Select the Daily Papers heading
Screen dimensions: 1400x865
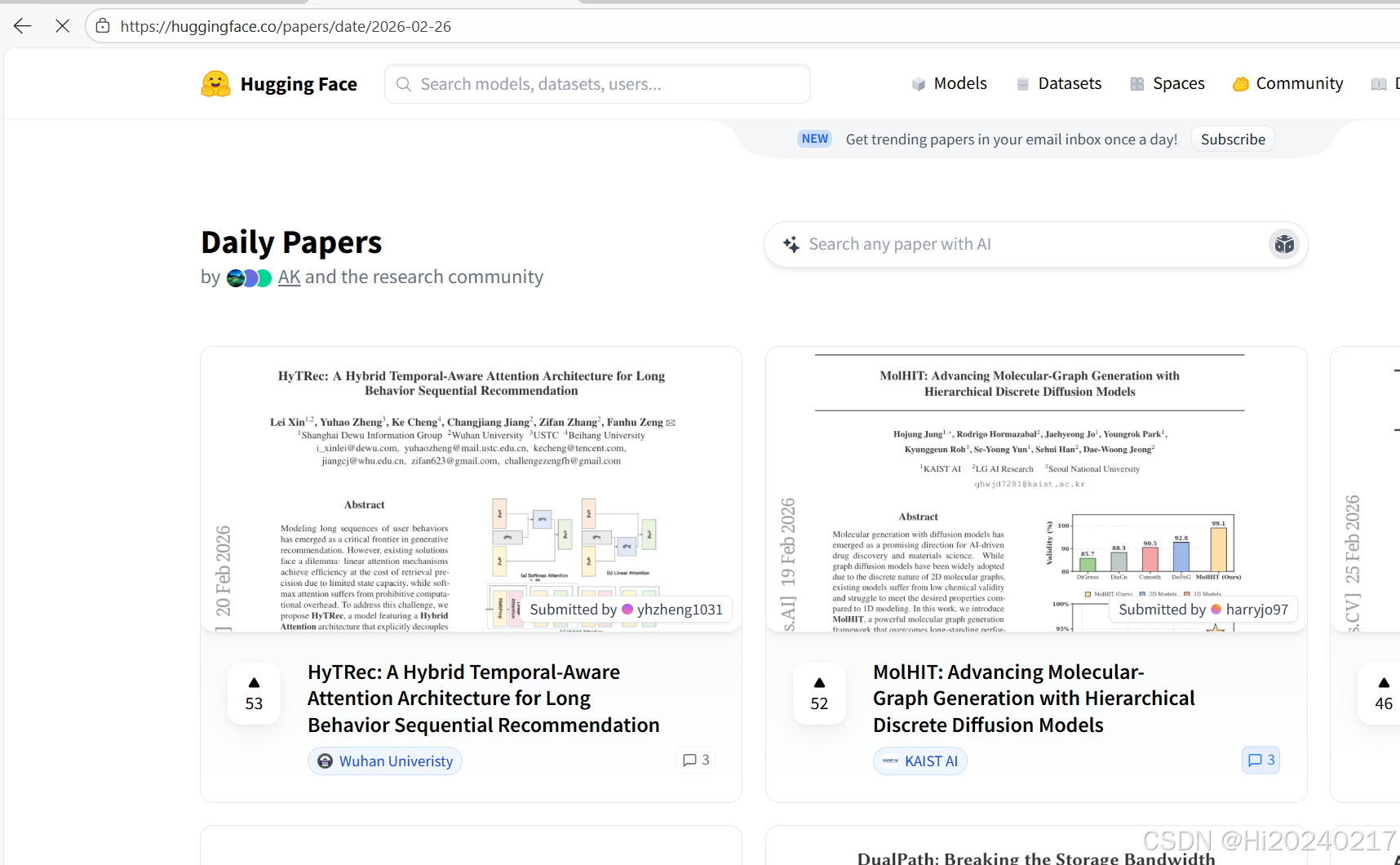click(291, 242)
